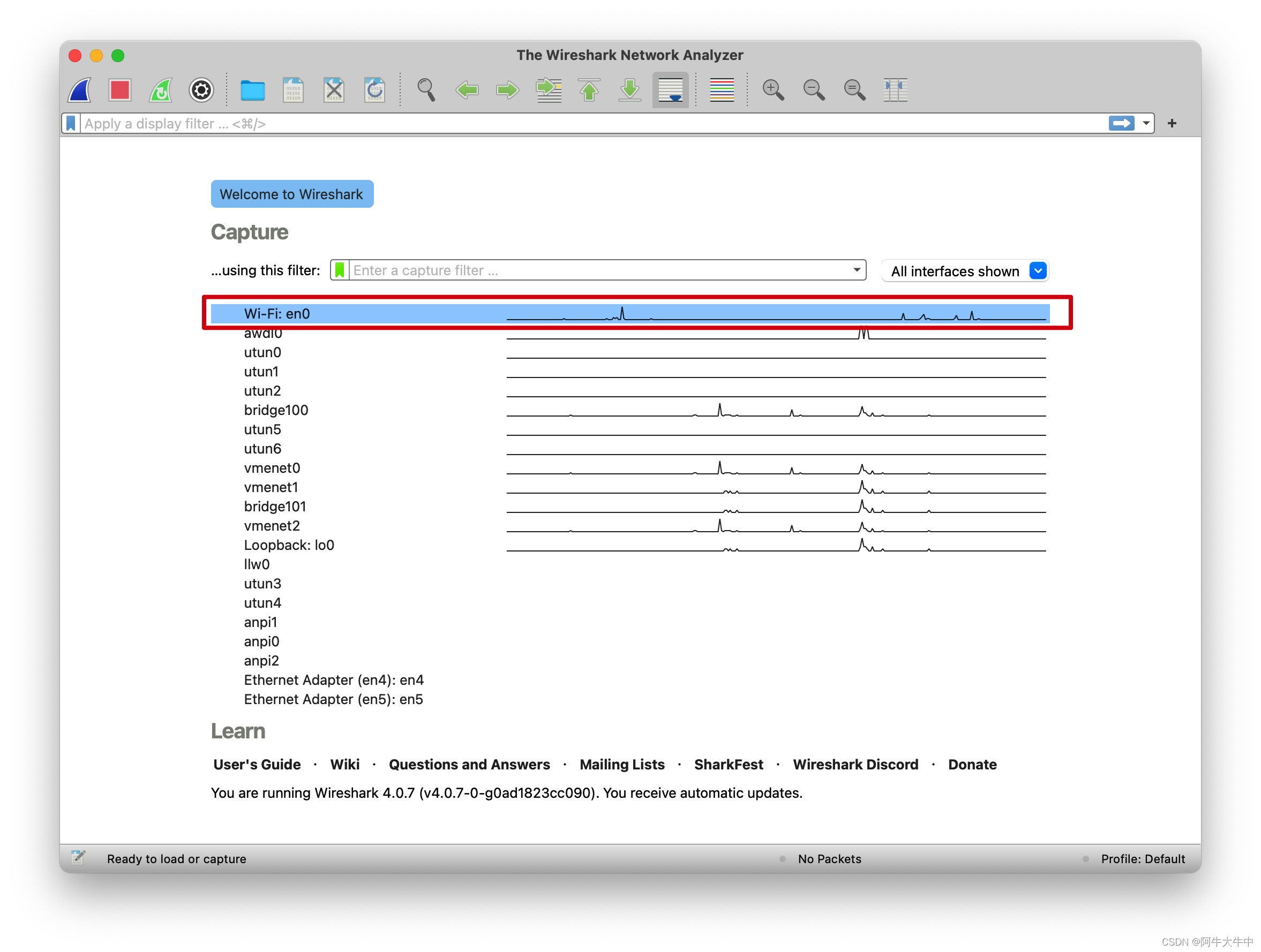The width and height of the screenshot is (1261, 952).
Task: Find a packet with the magnifier icon
Action: point(426,90)
